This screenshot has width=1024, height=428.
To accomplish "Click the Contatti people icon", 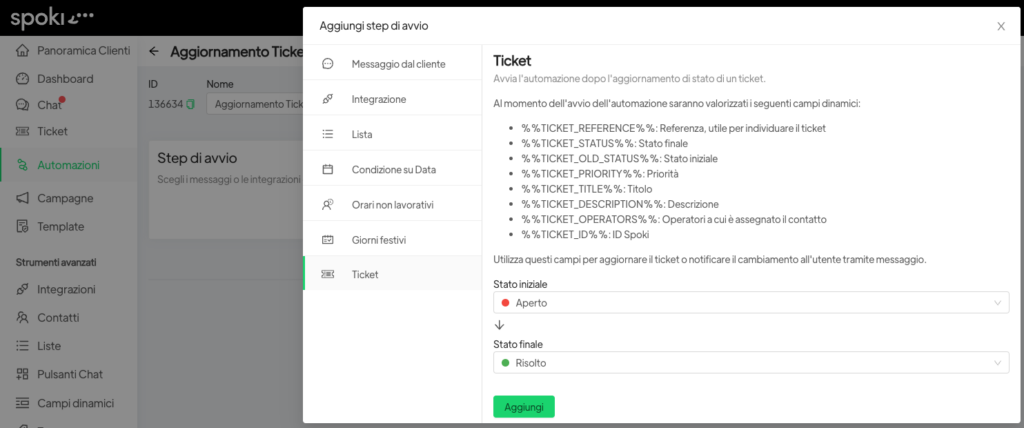I will coord(22,318).
